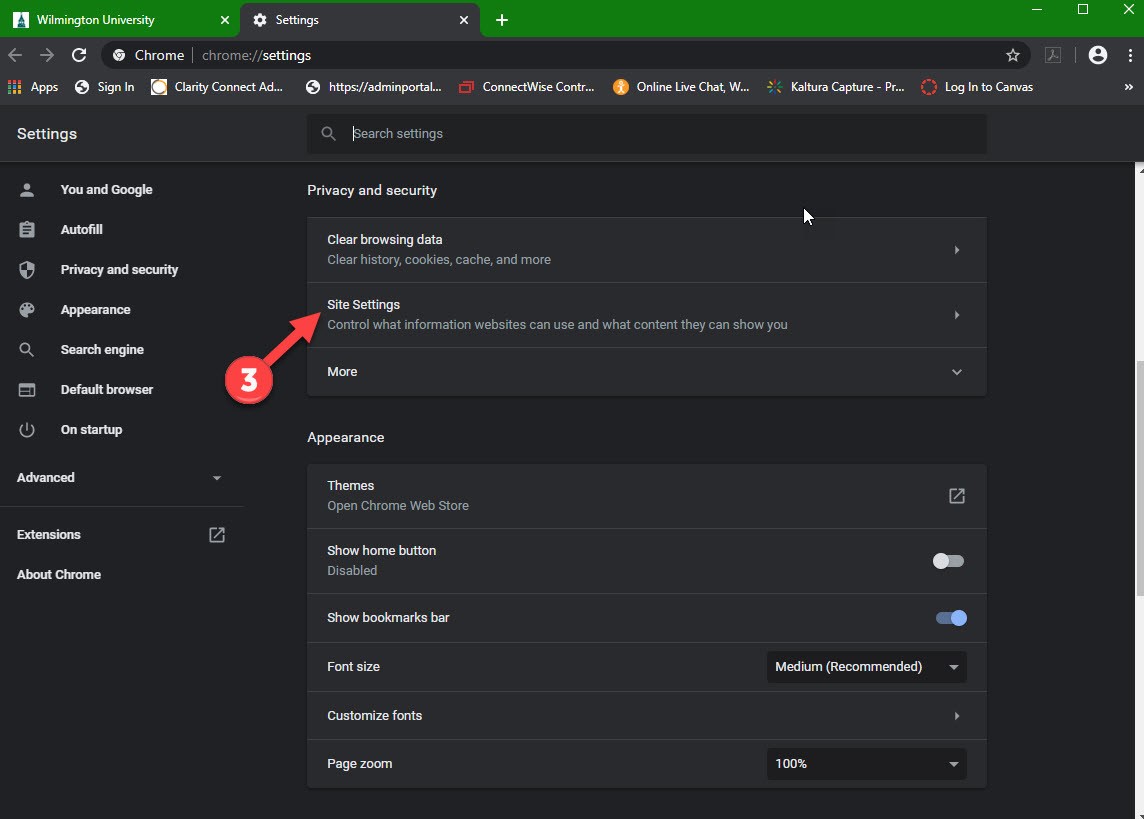Image resolution: width=1144 pixels, height=819 pixels.
Task: Click the Adobe PDF extension icon
Action: [1053, 55]
